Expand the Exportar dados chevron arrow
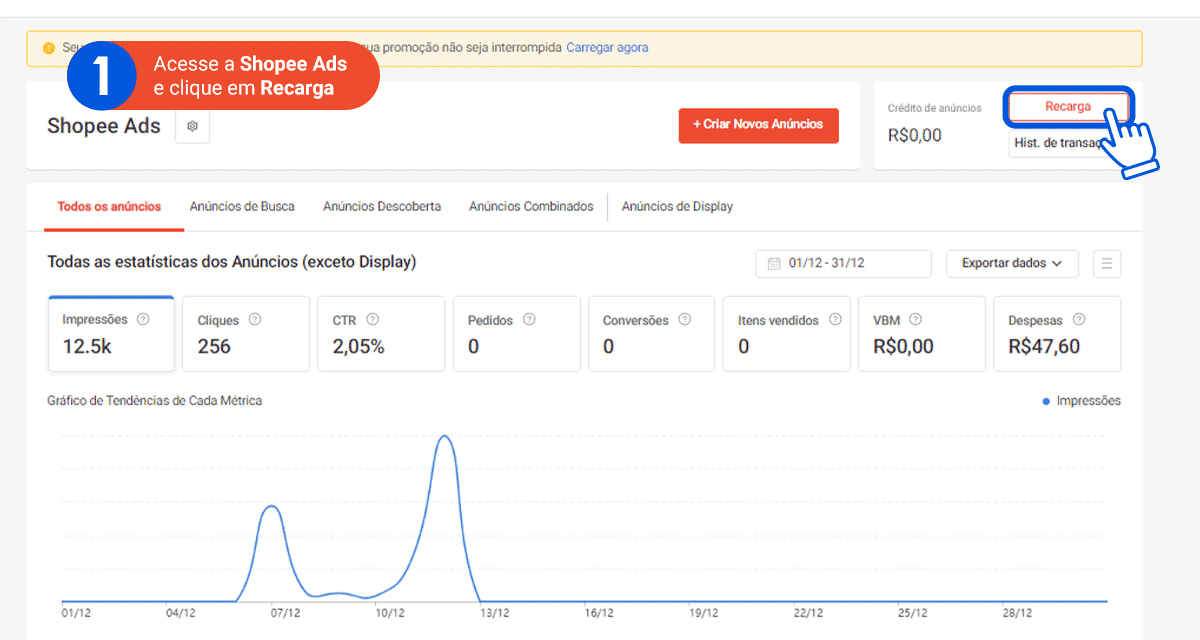Screen dimensions: 1200x640 (1059, 264)
